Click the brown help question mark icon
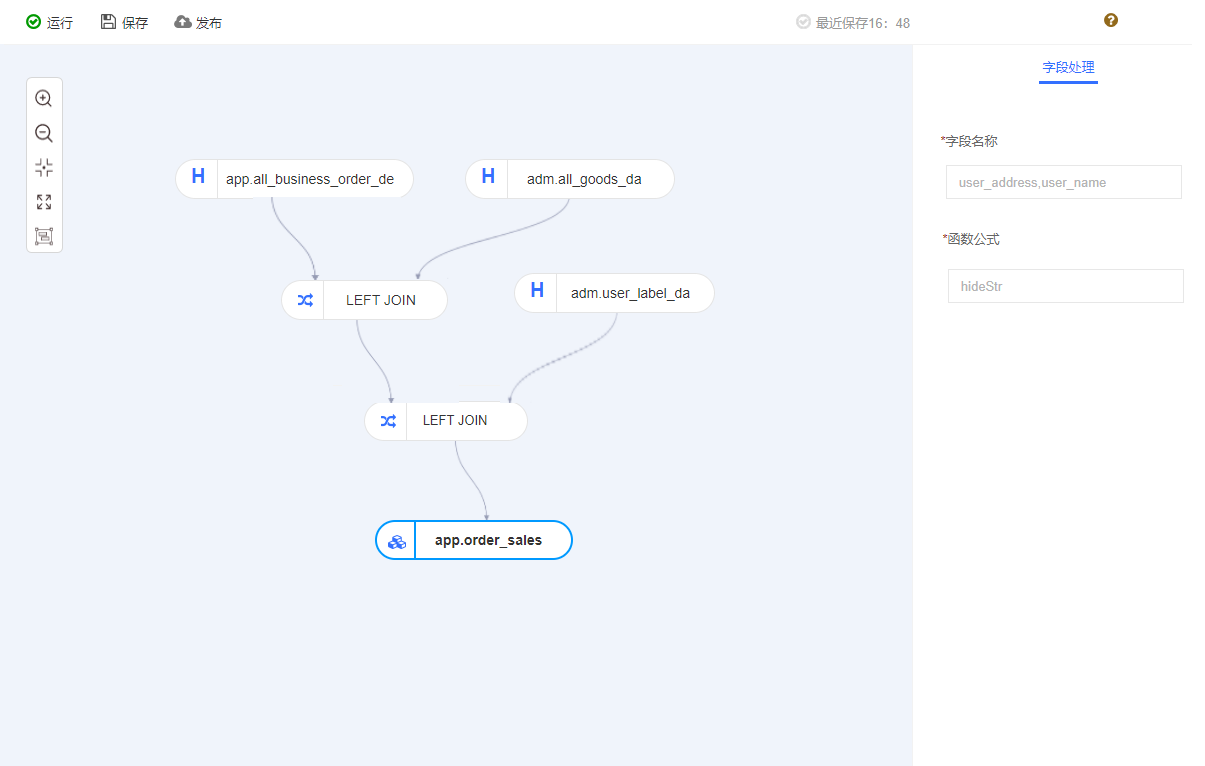Image resolution: width=1205 pixels, height=766 pixels. click(1111, 20)
